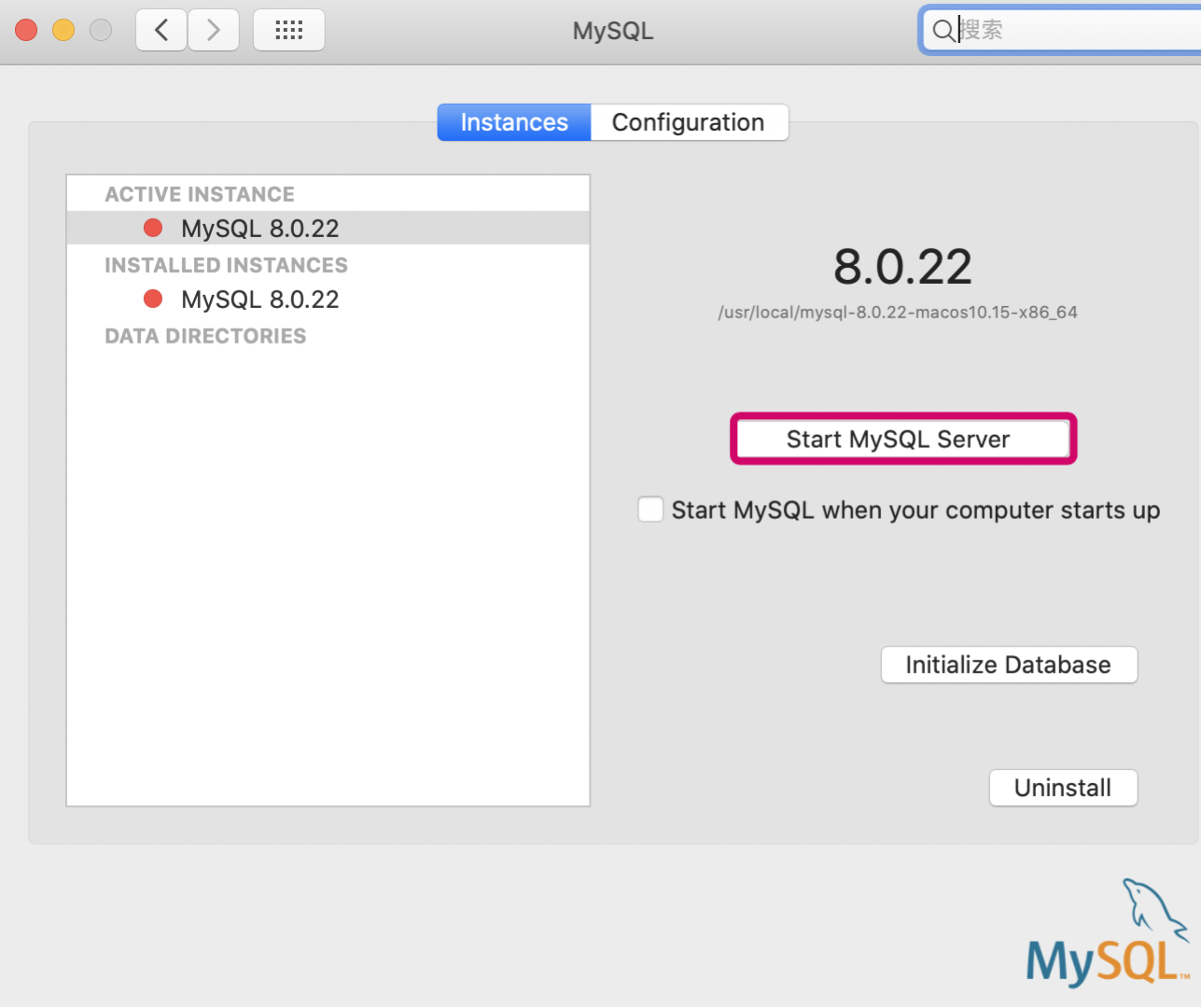Click the Uninstall button
This screenshot has height=1008, width=1201.
pyautogui.click(x=1063, y=788)
